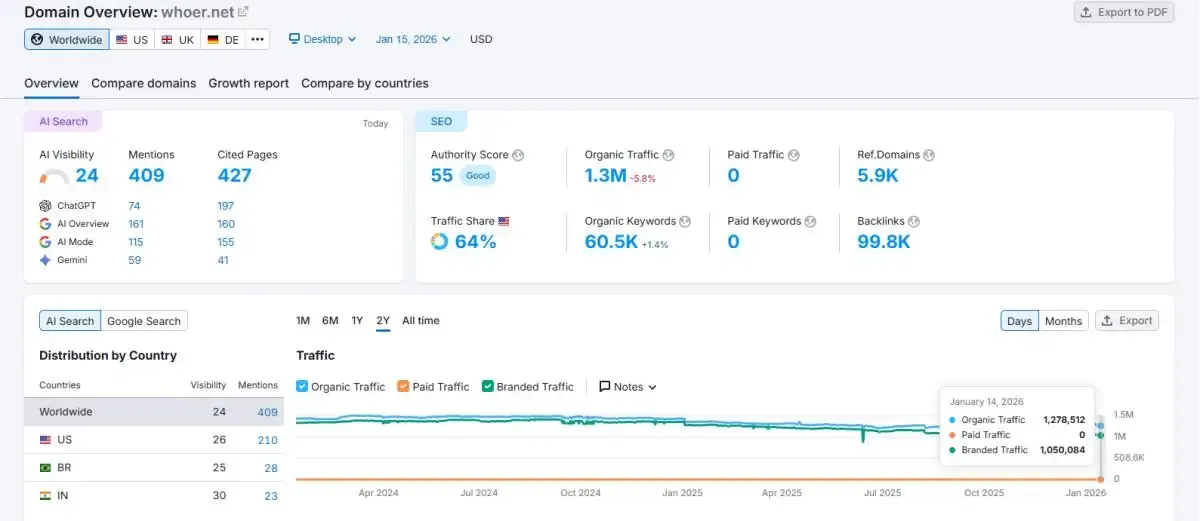1200x521 pixels.
Task: Select the US row in country list
Action: tap(153, 440)
